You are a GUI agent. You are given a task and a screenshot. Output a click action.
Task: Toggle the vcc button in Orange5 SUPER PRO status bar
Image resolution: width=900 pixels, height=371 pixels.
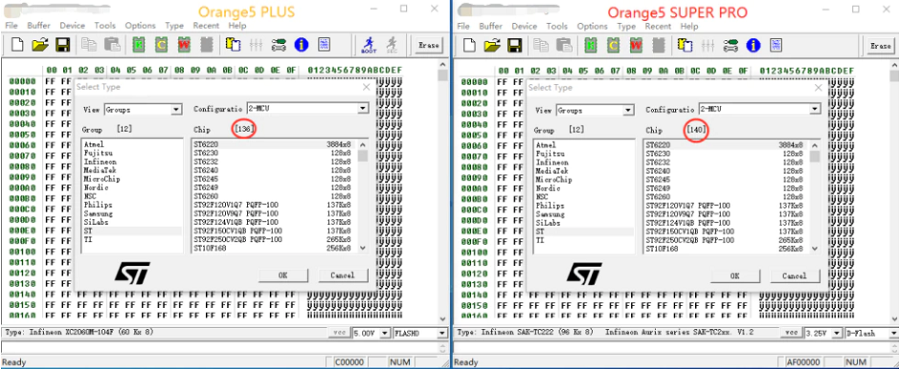tap(791, 333)
